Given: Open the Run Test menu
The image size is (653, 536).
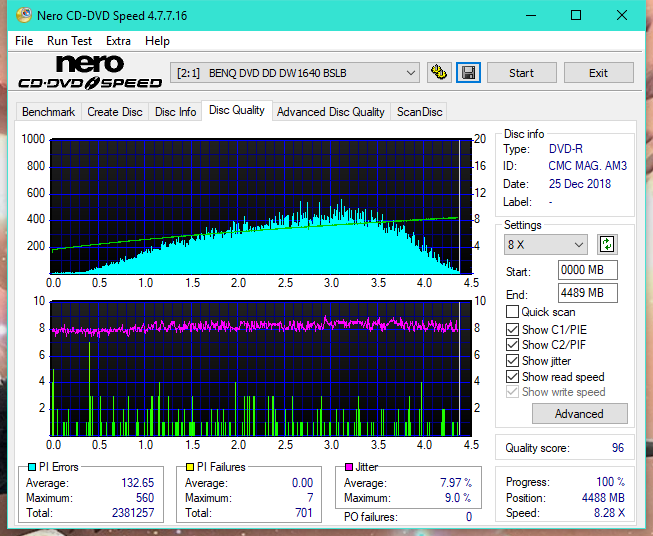Looking at the screenshot, I should tap(70, 41).
